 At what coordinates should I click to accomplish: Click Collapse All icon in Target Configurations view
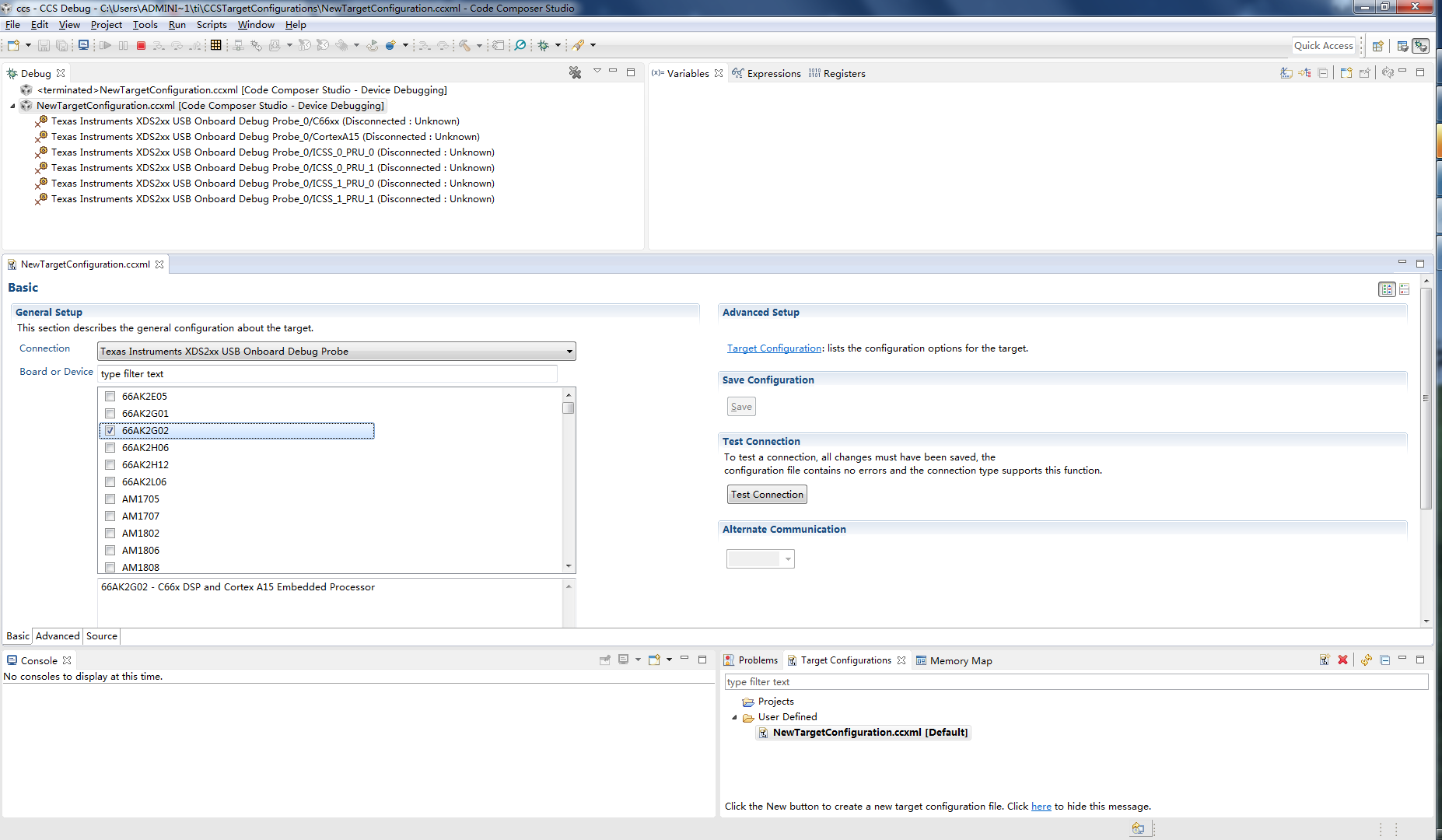pyautogui.click(x=1385, y=660)
